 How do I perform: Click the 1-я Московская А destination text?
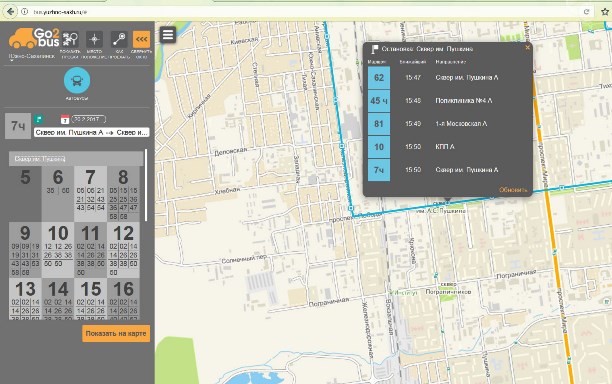point(461,124)
